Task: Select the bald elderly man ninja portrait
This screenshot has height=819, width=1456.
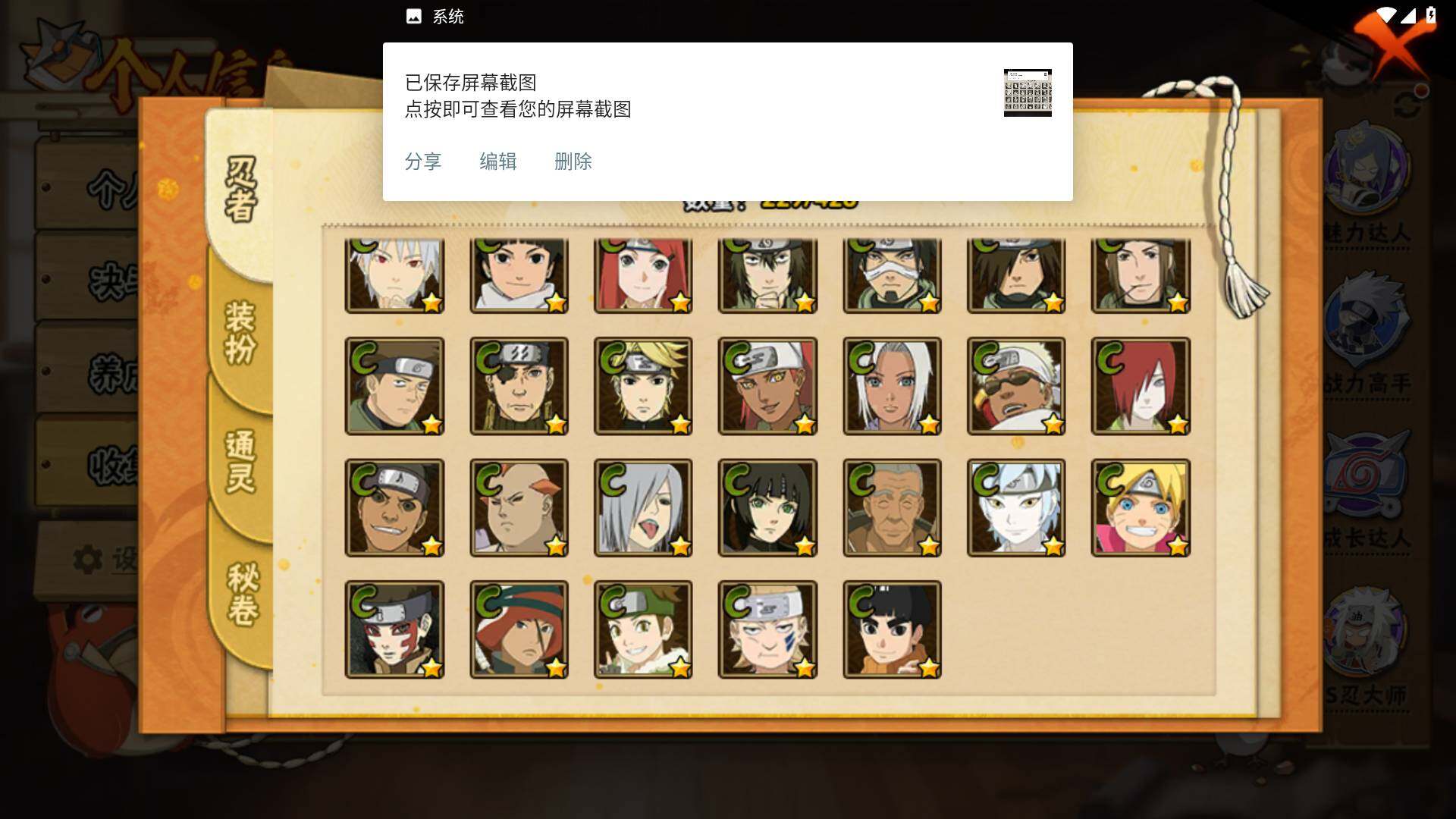Action: tap(892, 508)
